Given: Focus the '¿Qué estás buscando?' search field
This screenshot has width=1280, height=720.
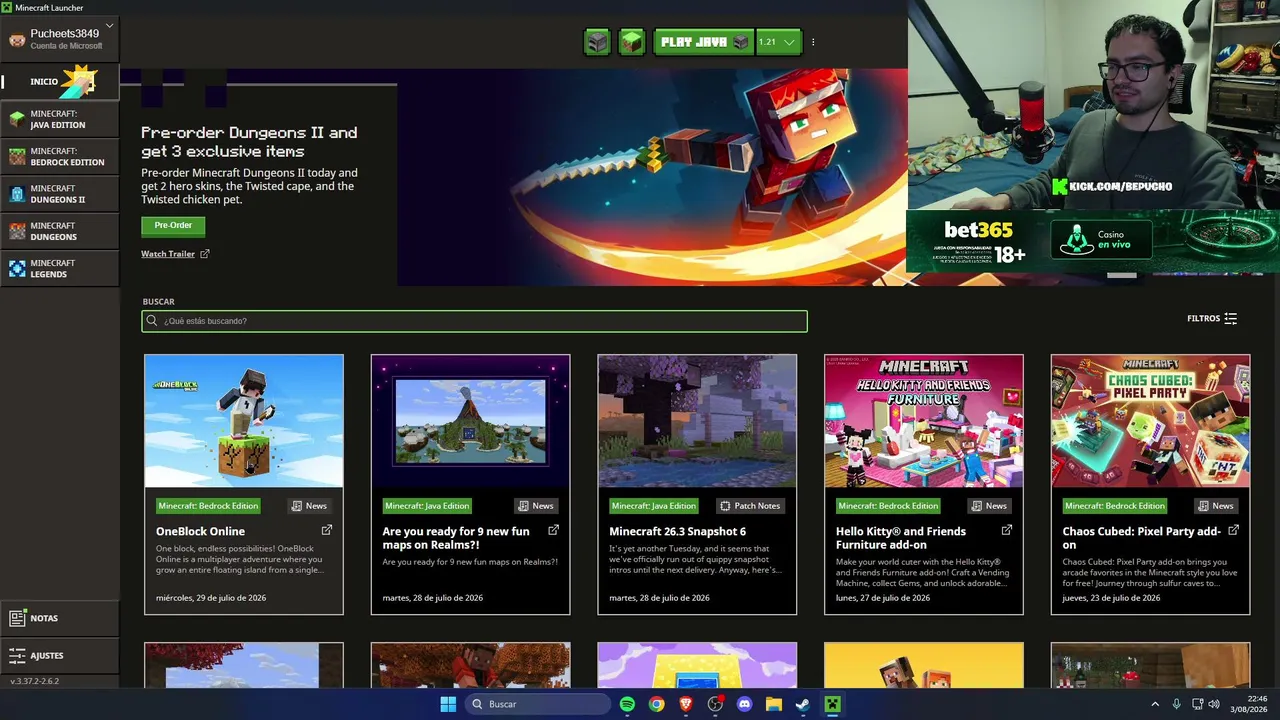Looking at the screenshot, I should click(474, 321).
